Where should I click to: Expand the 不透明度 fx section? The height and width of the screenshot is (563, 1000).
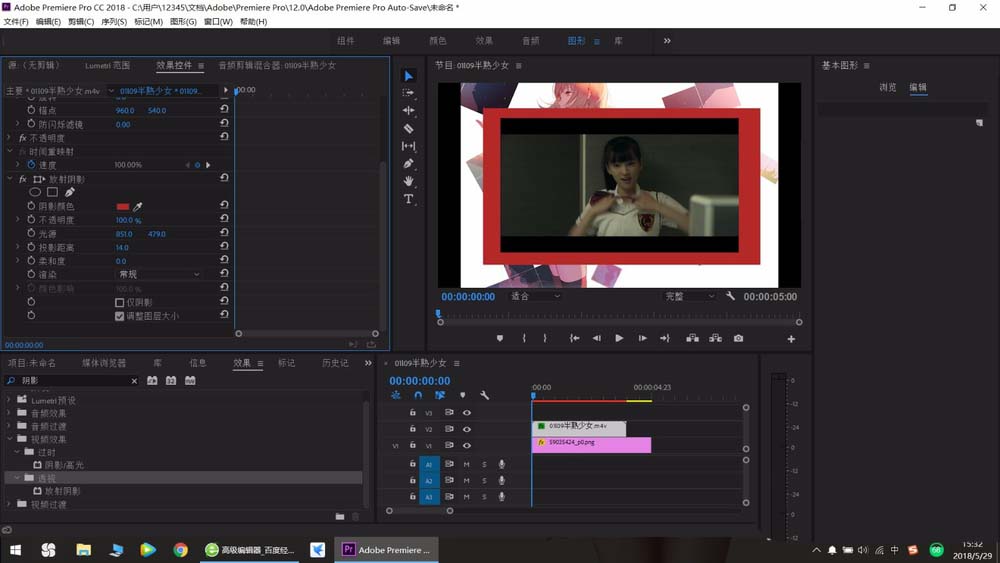9,137
